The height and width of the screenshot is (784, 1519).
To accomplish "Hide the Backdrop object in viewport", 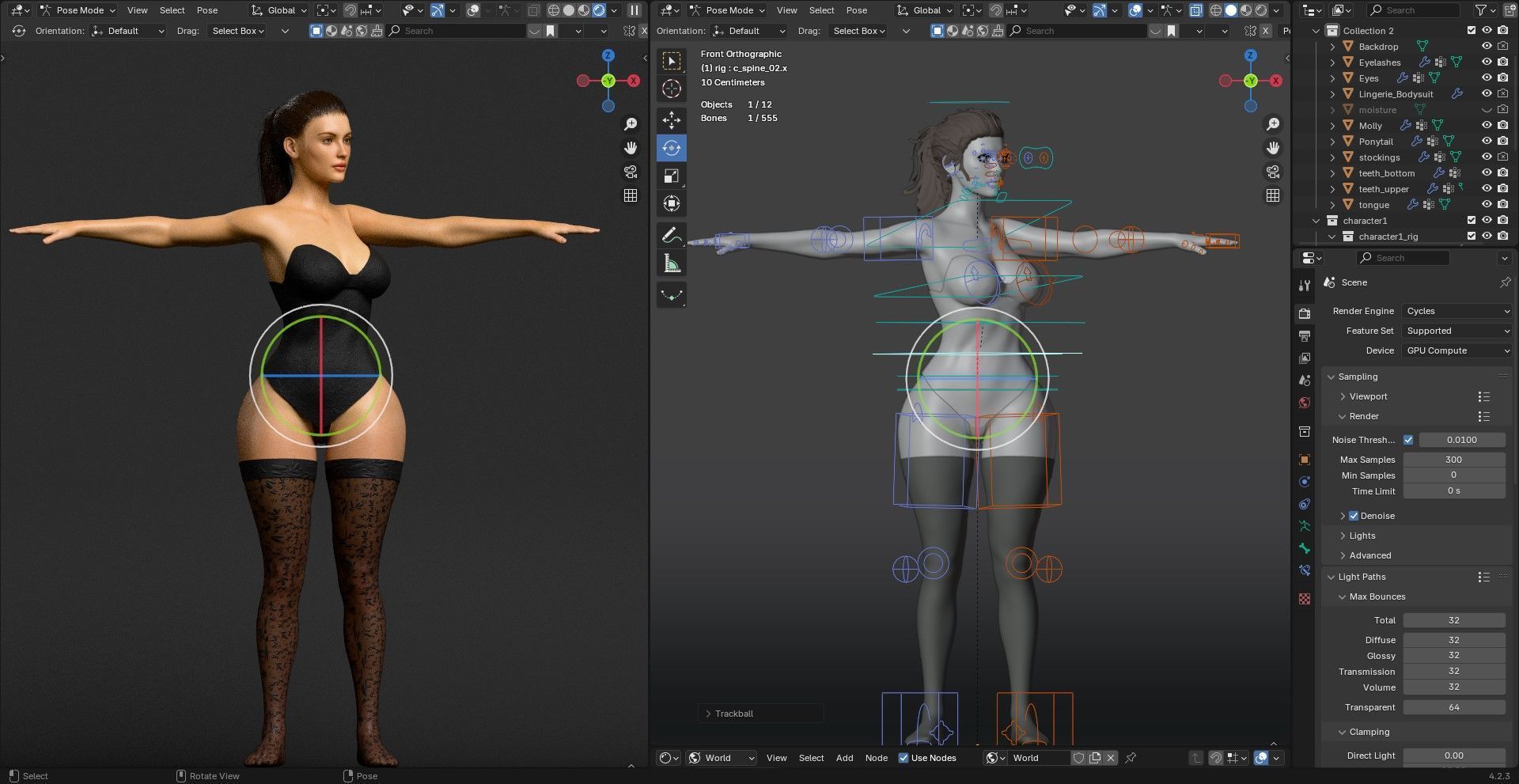I will tap(1487, 47).
